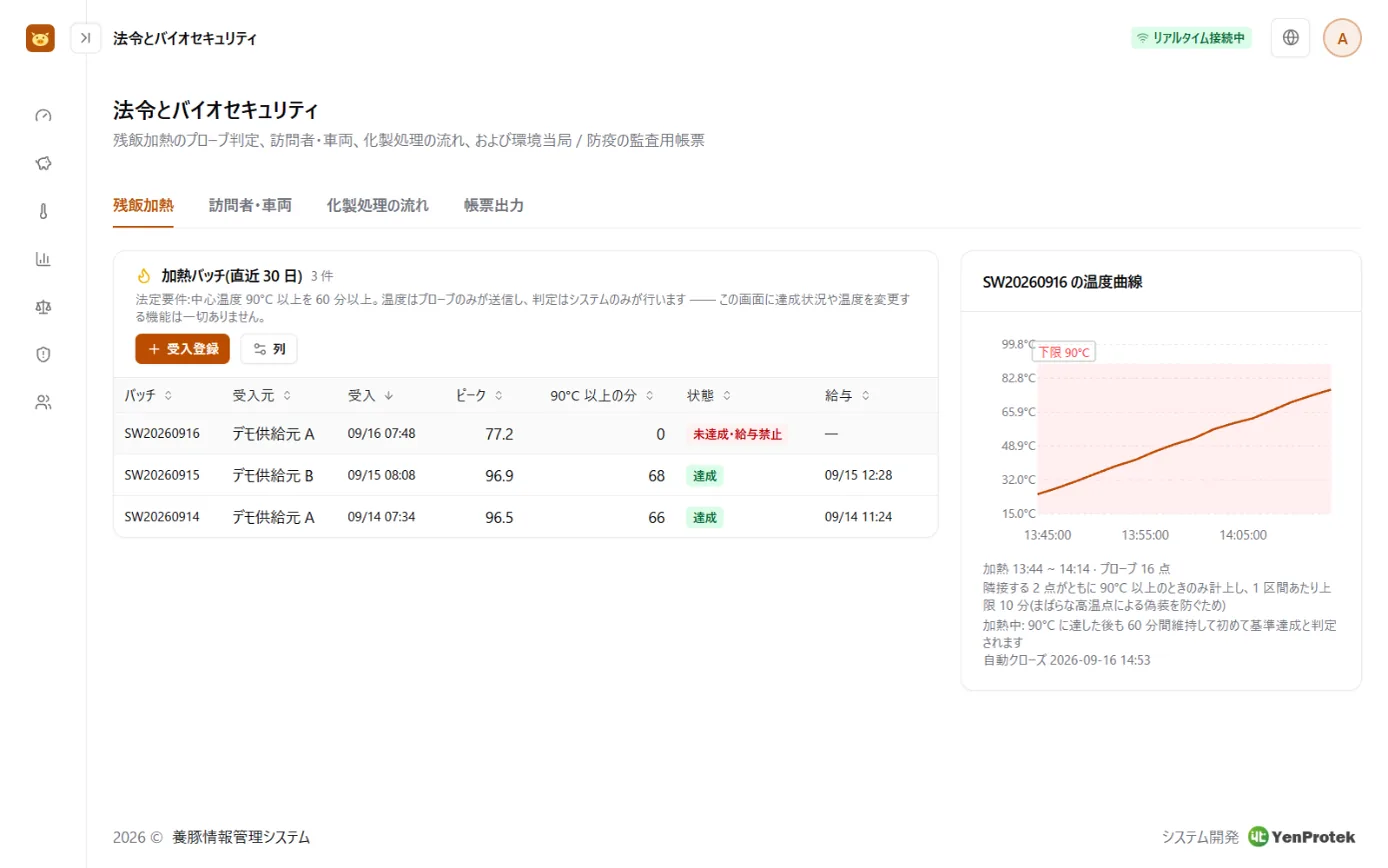Click the received time 09/16 07:48
The height and width of the screenshot is (868, 1388).
click(x=381, y=434)
